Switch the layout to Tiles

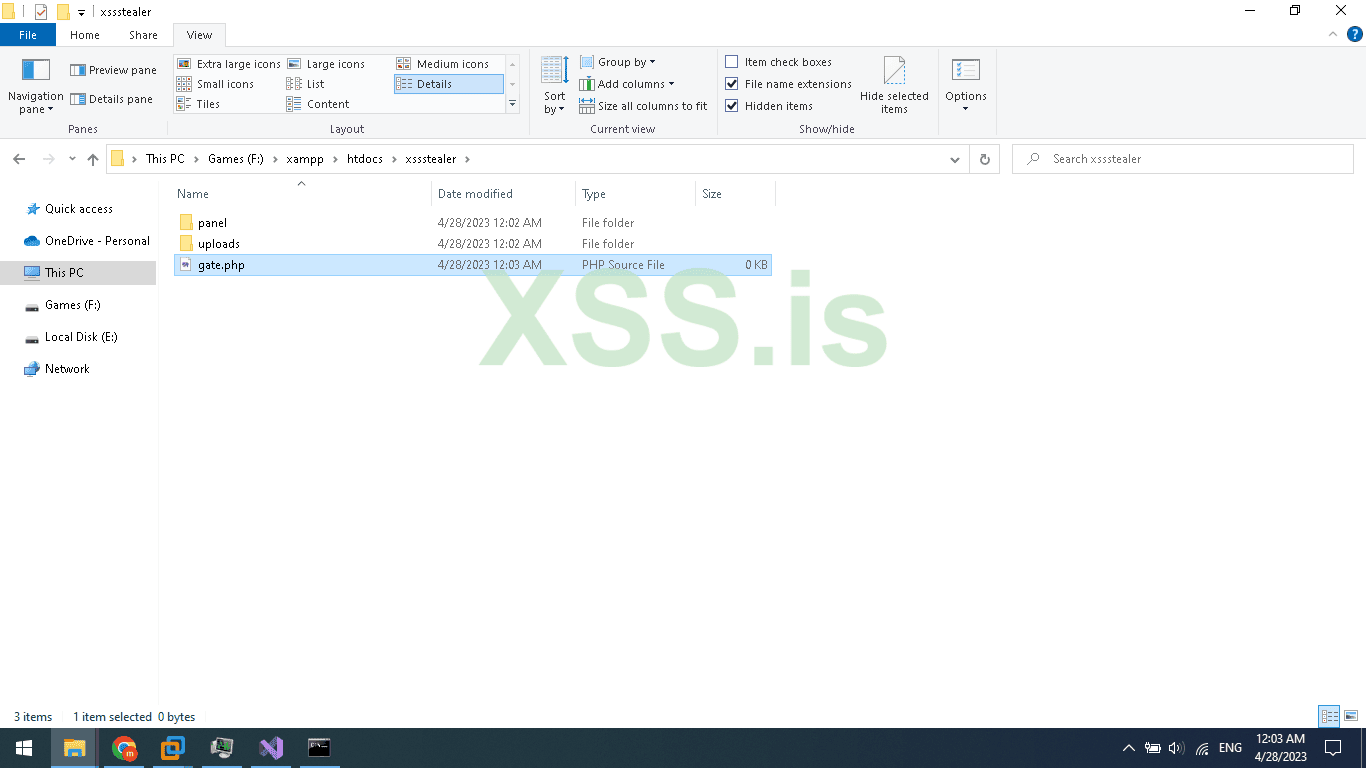pos(199,104)
